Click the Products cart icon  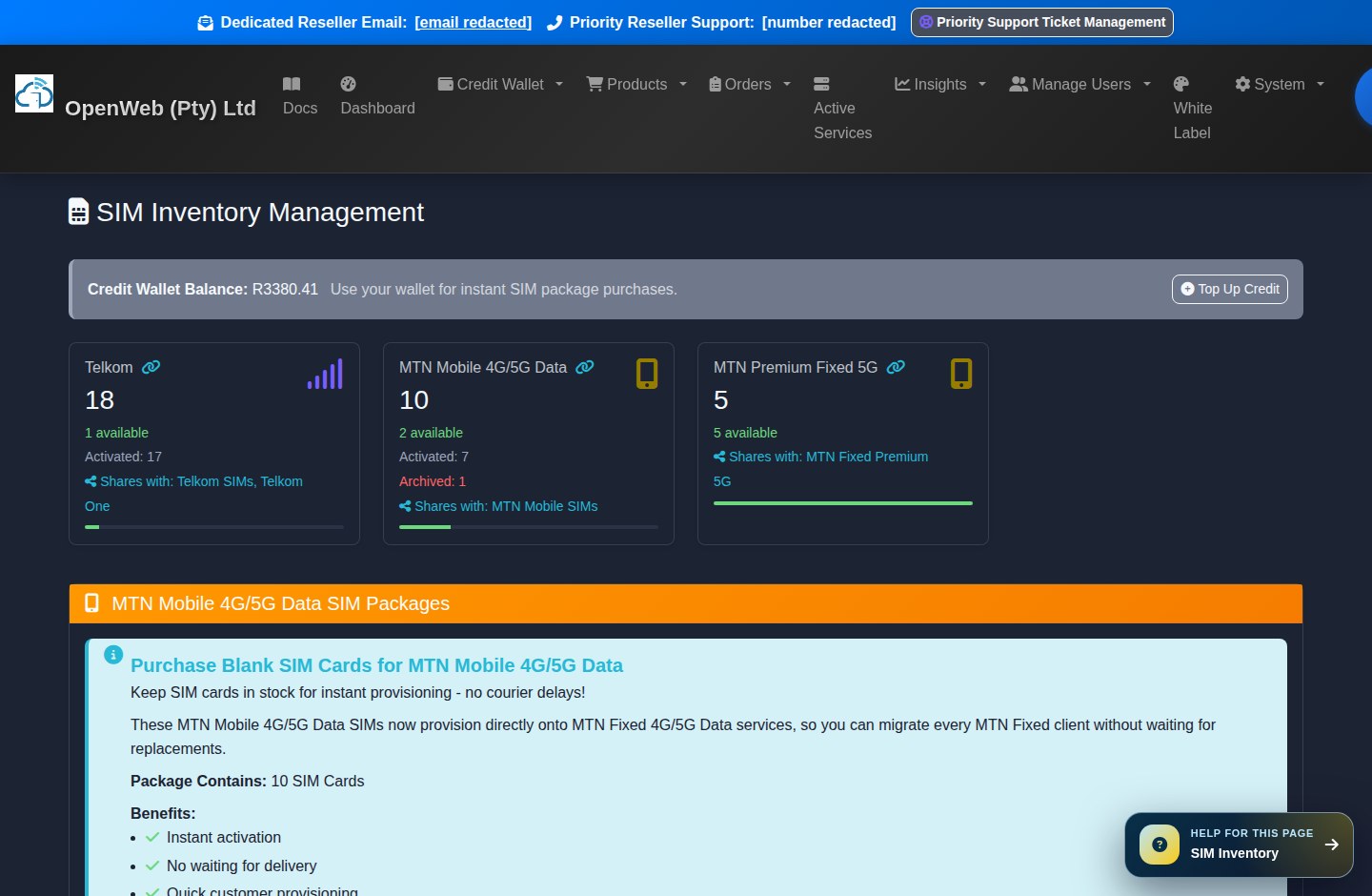tap(595, 84)
